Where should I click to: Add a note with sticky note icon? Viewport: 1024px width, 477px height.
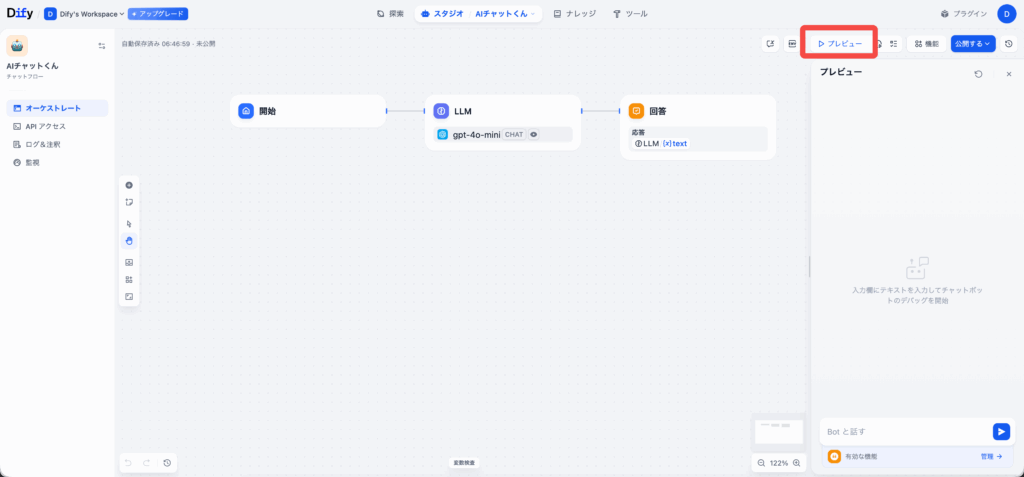tap(129, 202)
